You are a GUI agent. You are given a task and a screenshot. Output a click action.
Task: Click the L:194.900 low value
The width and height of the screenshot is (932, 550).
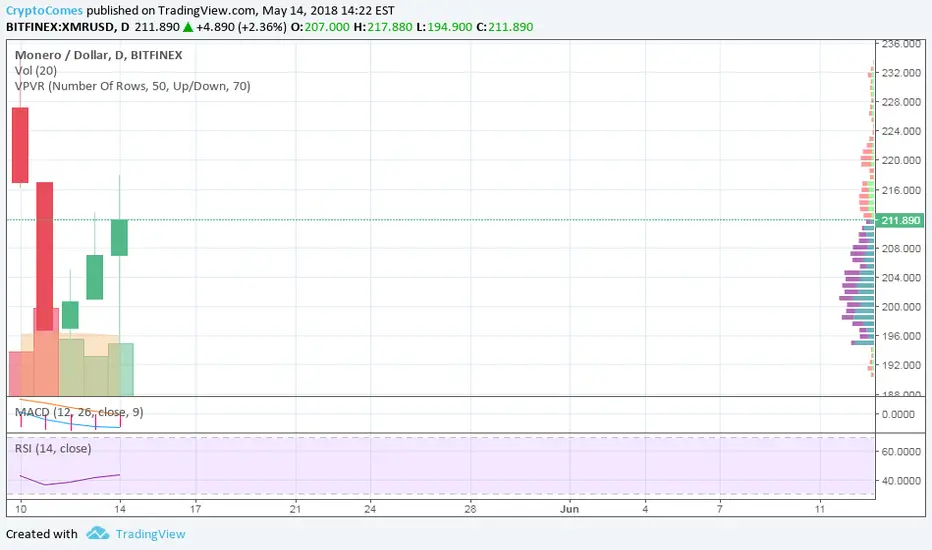445,27
